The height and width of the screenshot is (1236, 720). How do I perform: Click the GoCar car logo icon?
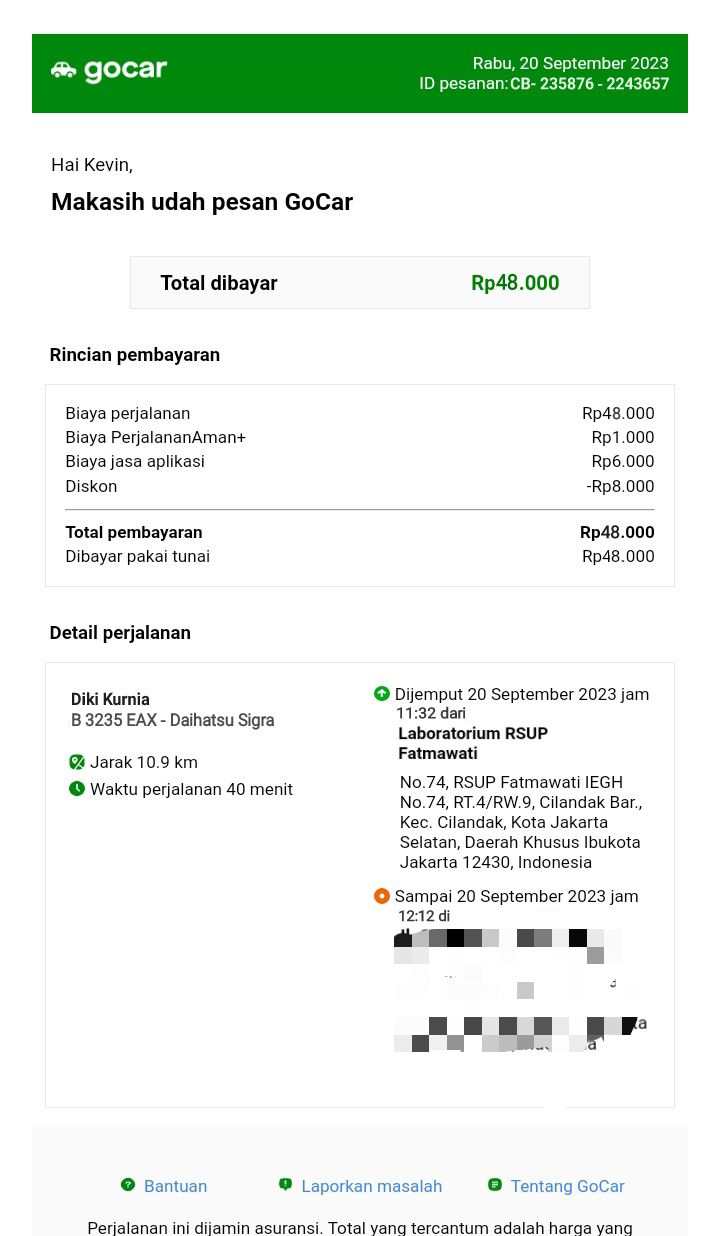coord(64,70)
